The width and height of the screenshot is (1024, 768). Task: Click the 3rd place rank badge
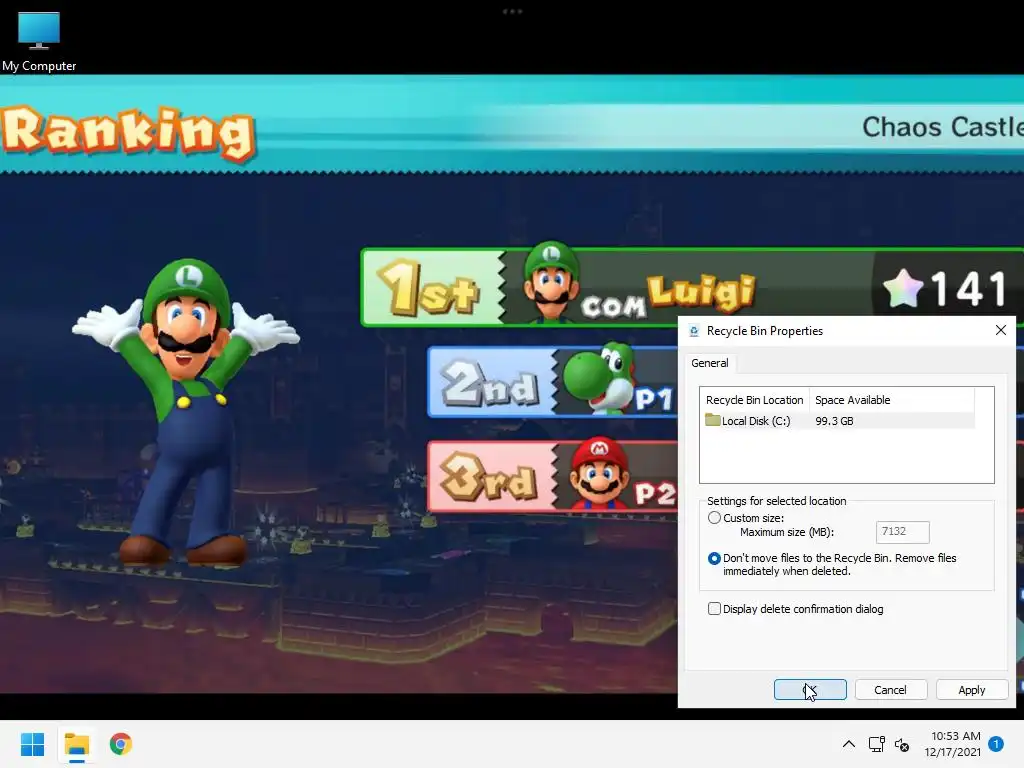tap(488, 477)
